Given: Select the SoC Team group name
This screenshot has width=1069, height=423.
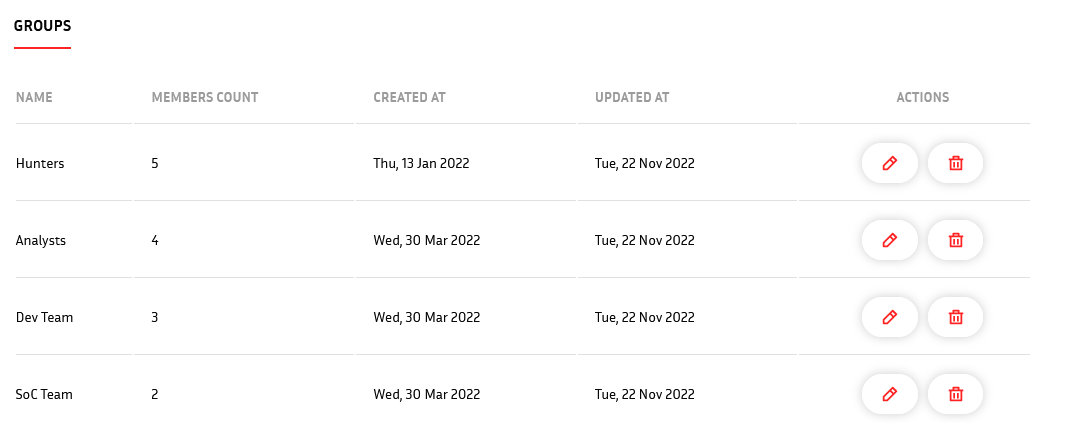Looking at the screenshot, I should click(x=44, y=395).
